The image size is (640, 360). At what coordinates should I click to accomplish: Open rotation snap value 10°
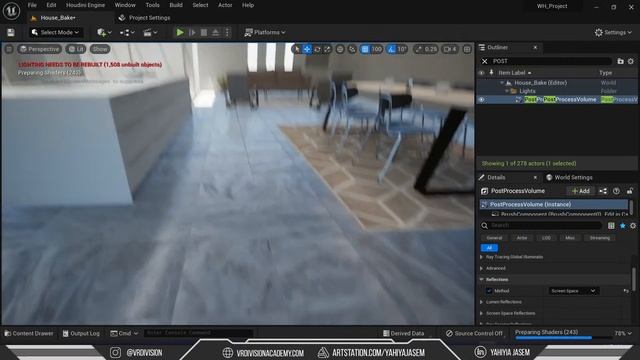pos(402,49)
